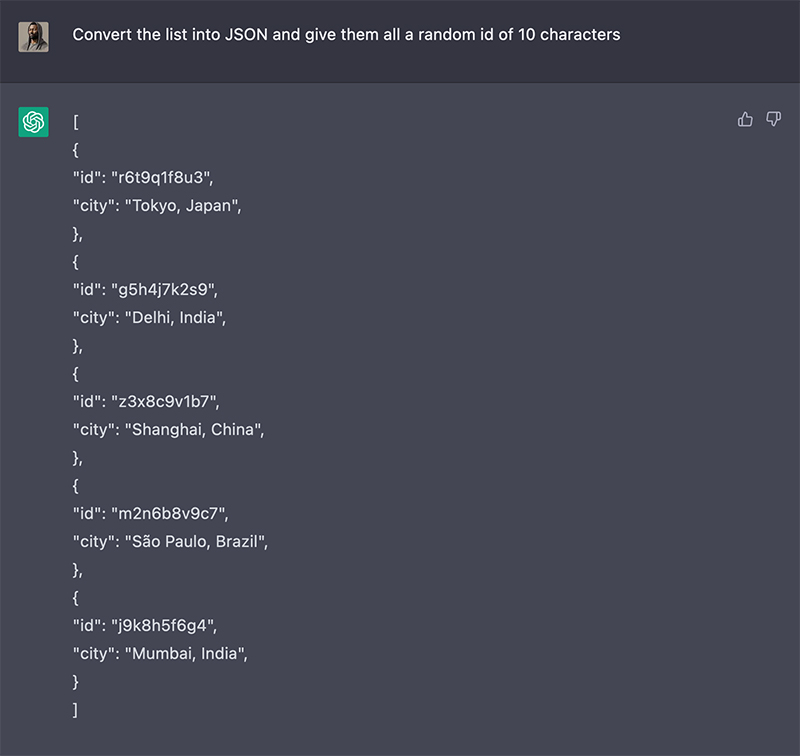Click the closing square bracket of the JSON
The height and width of the screenshot is (756, 800).
(x=76, y=710)
